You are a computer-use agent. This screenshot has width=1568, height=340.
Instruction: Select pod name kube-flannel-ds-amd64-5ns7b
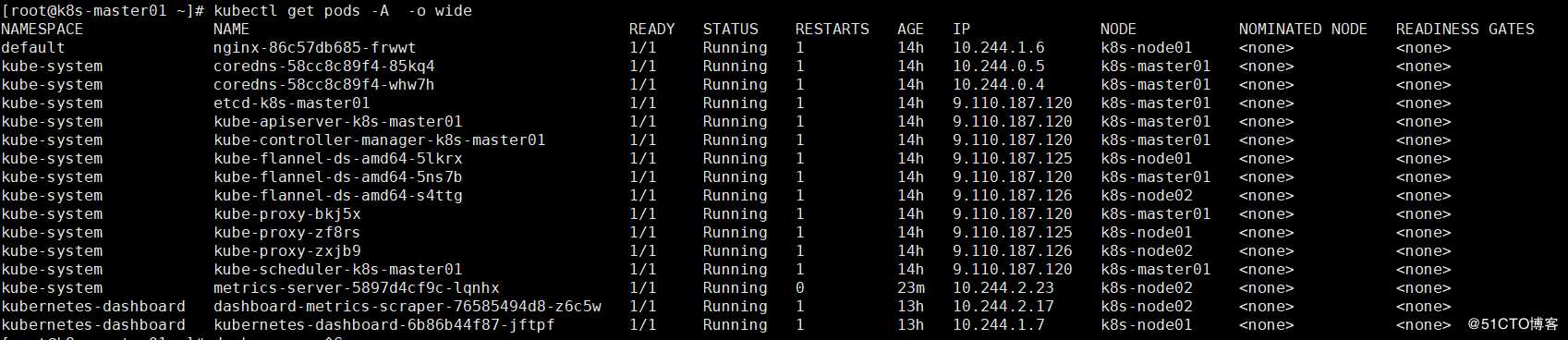tap(338, 177)
